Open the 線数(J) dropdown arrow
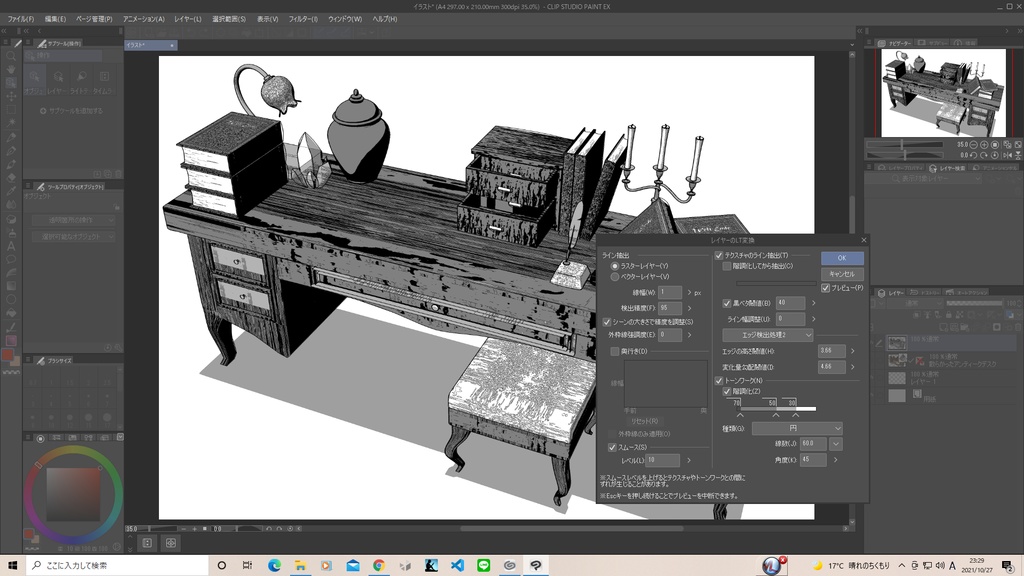 [x=835, y=445]
